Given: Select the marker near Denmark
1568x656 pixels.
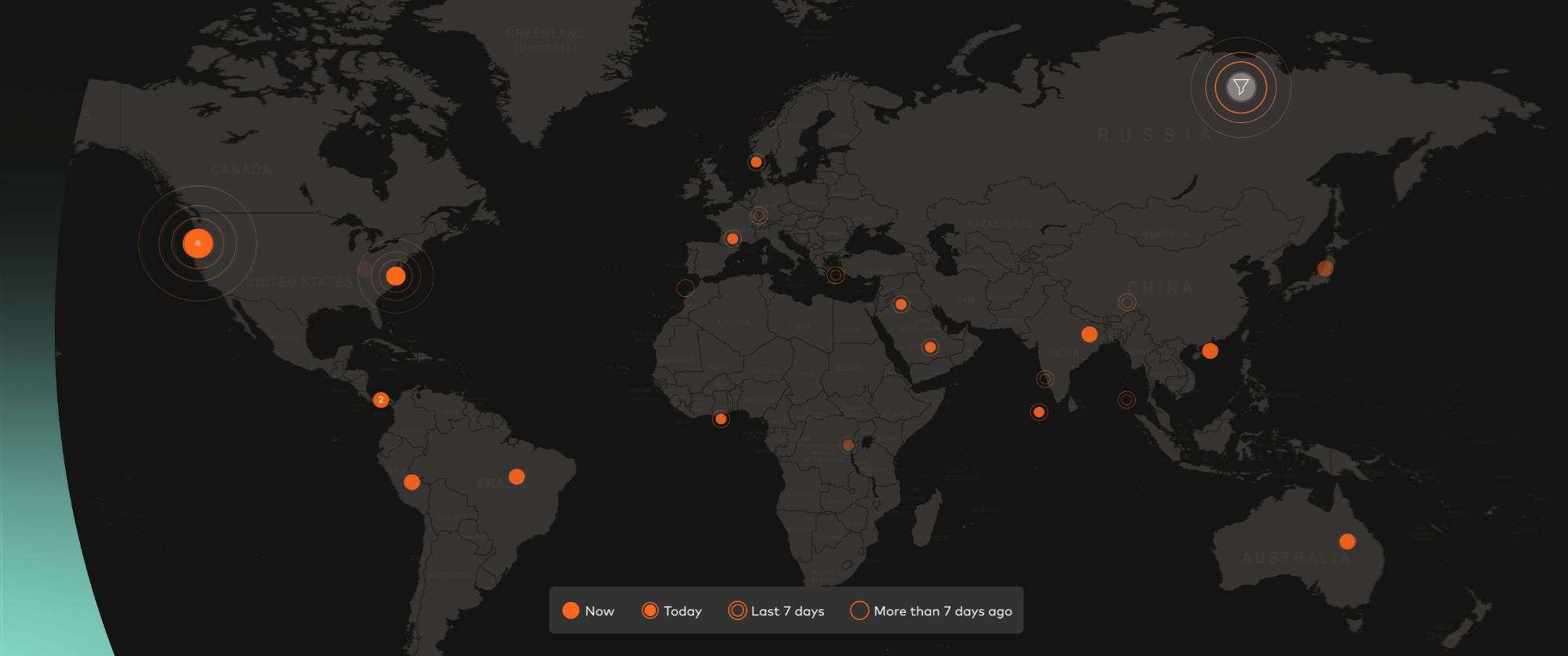Looking at the screenshot, I should tap(756, 162).
